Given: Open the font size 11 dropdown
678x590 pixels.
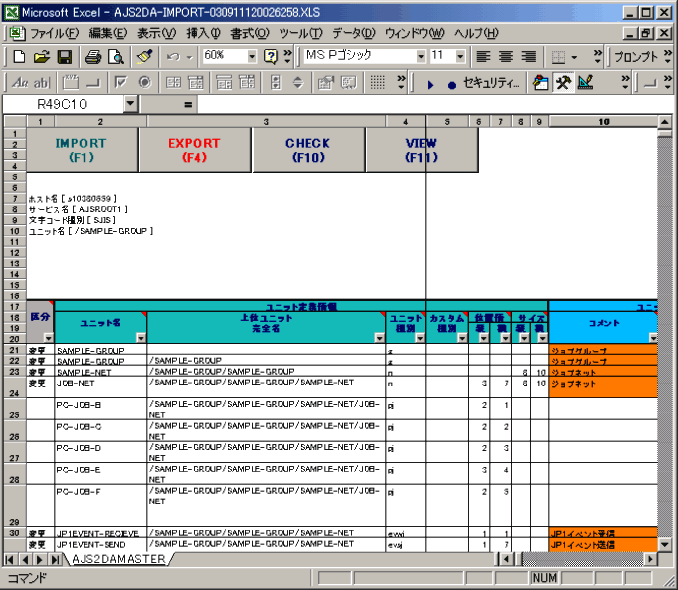Looking at the screenshot, I should tap(460, 56).
